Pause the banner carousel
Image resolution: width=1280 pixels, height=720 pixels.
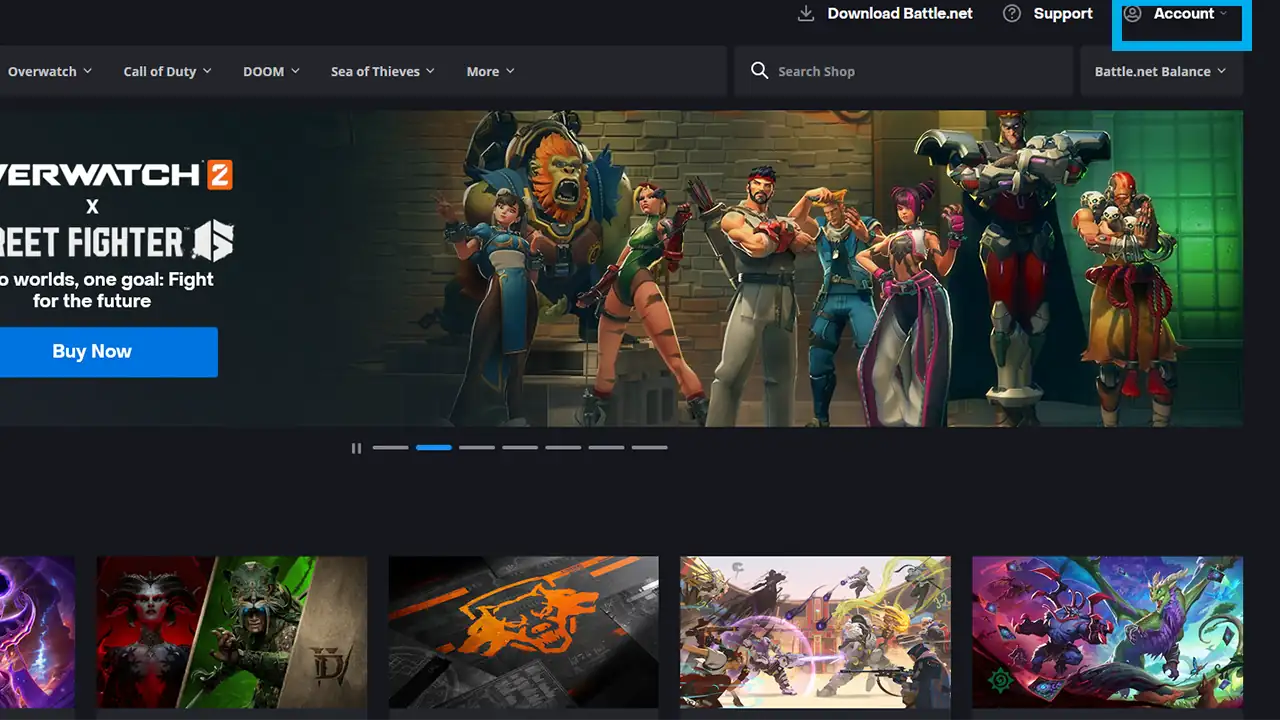click(356, 448)
